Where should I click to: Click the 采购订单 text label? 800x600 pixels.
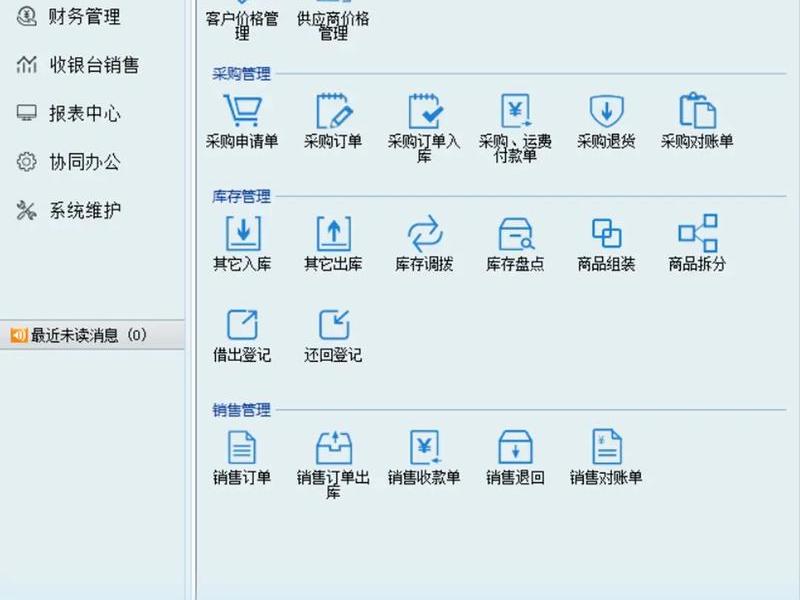(x=333, y=141)
